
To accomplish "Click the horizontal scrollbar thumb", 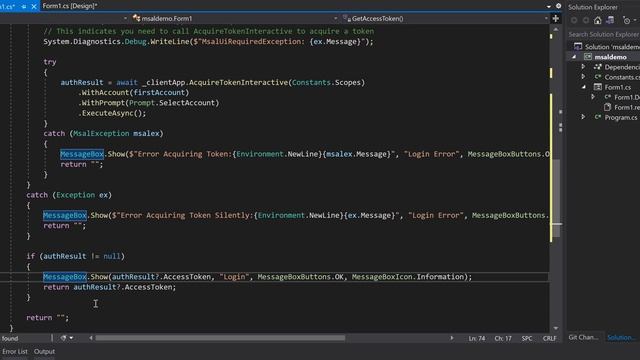I will tap(220, 338).
